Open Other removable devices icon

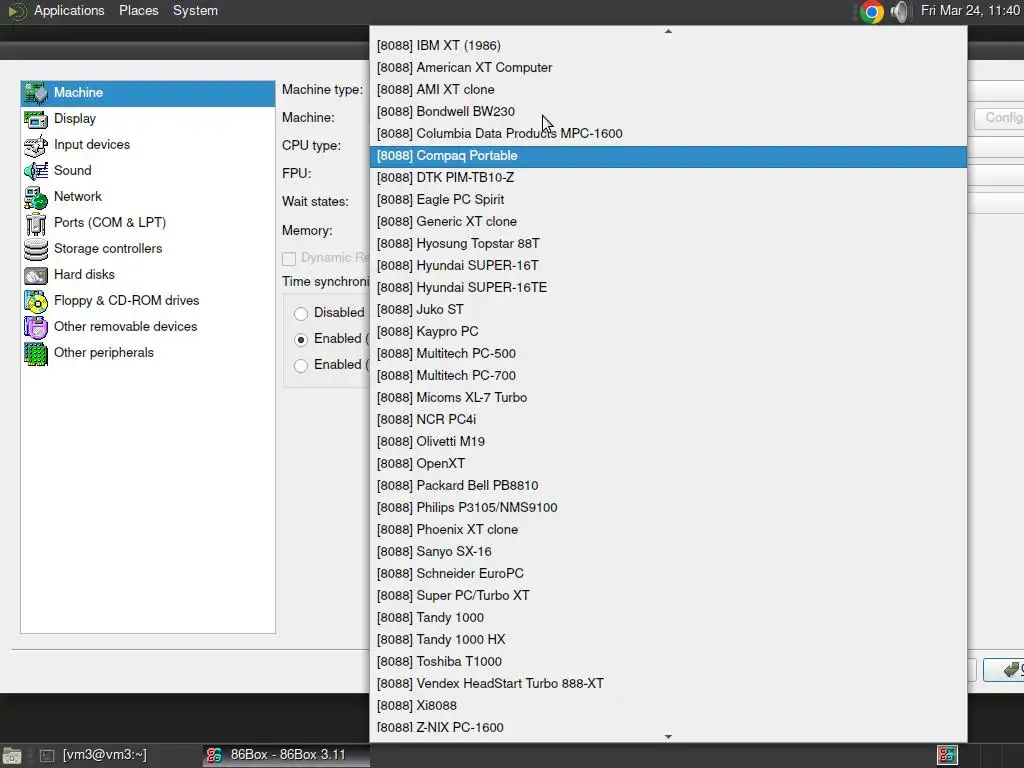[36, 327]
